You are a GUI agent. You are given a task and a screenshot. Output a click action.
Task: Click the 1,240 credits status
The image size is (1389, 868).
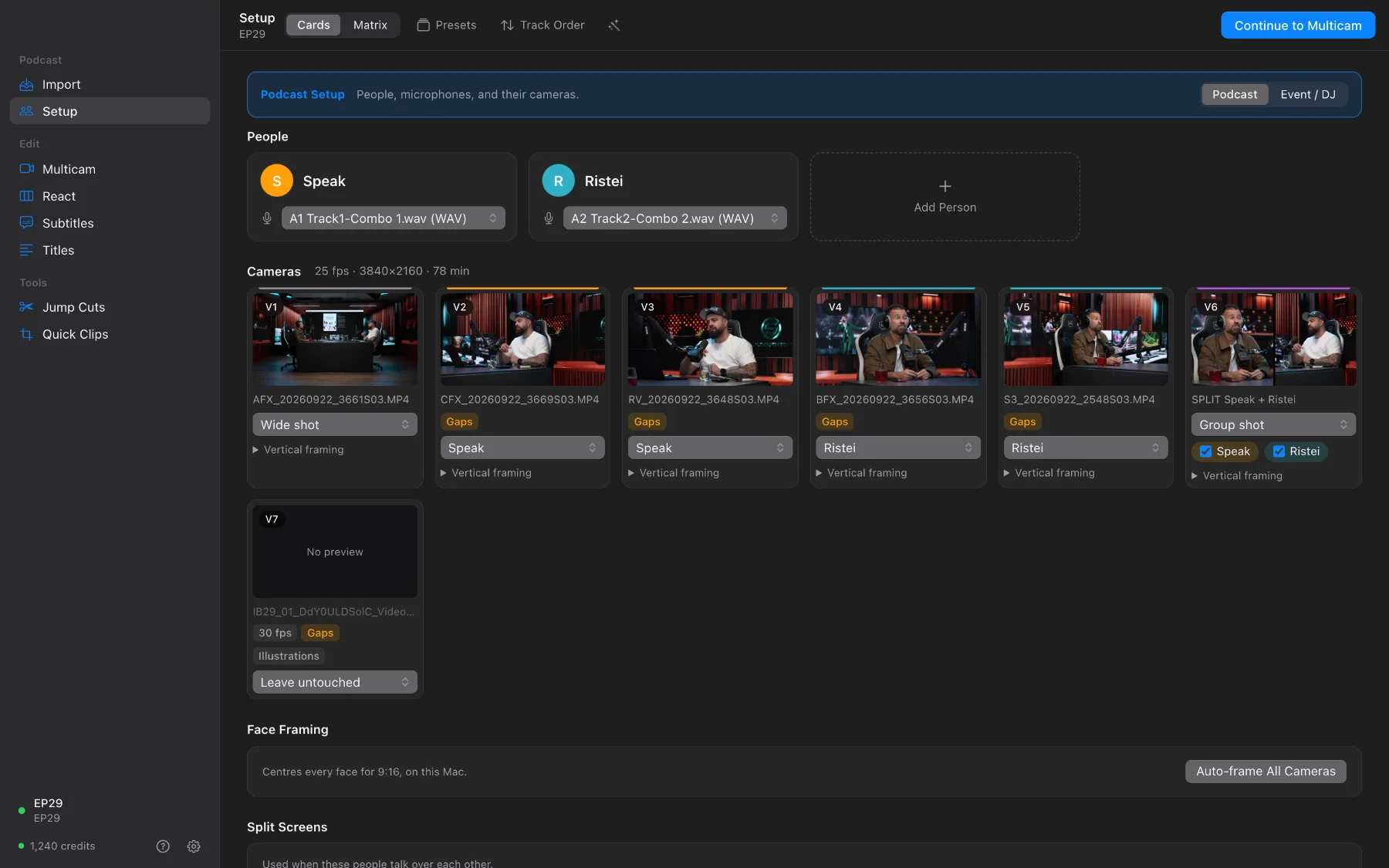pyautogui.click(x=57, y=846)
